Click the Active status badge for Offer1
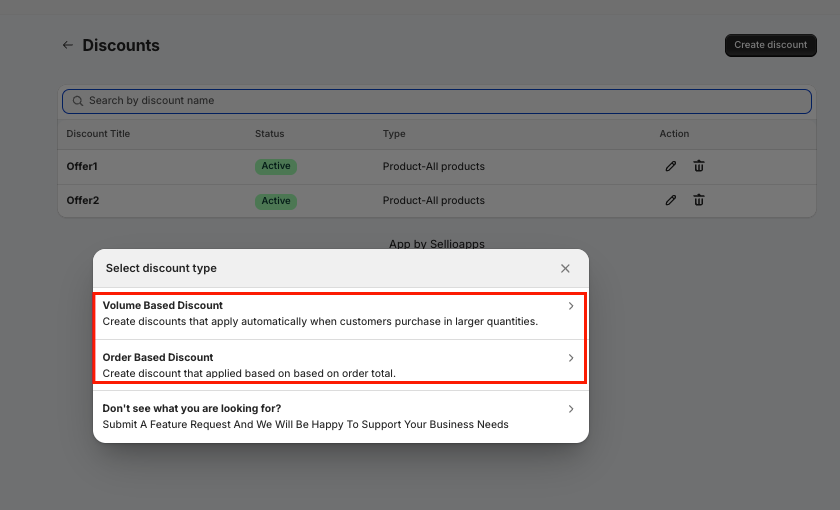This screenshot has width=840, height=510. [x=276, y=166]
